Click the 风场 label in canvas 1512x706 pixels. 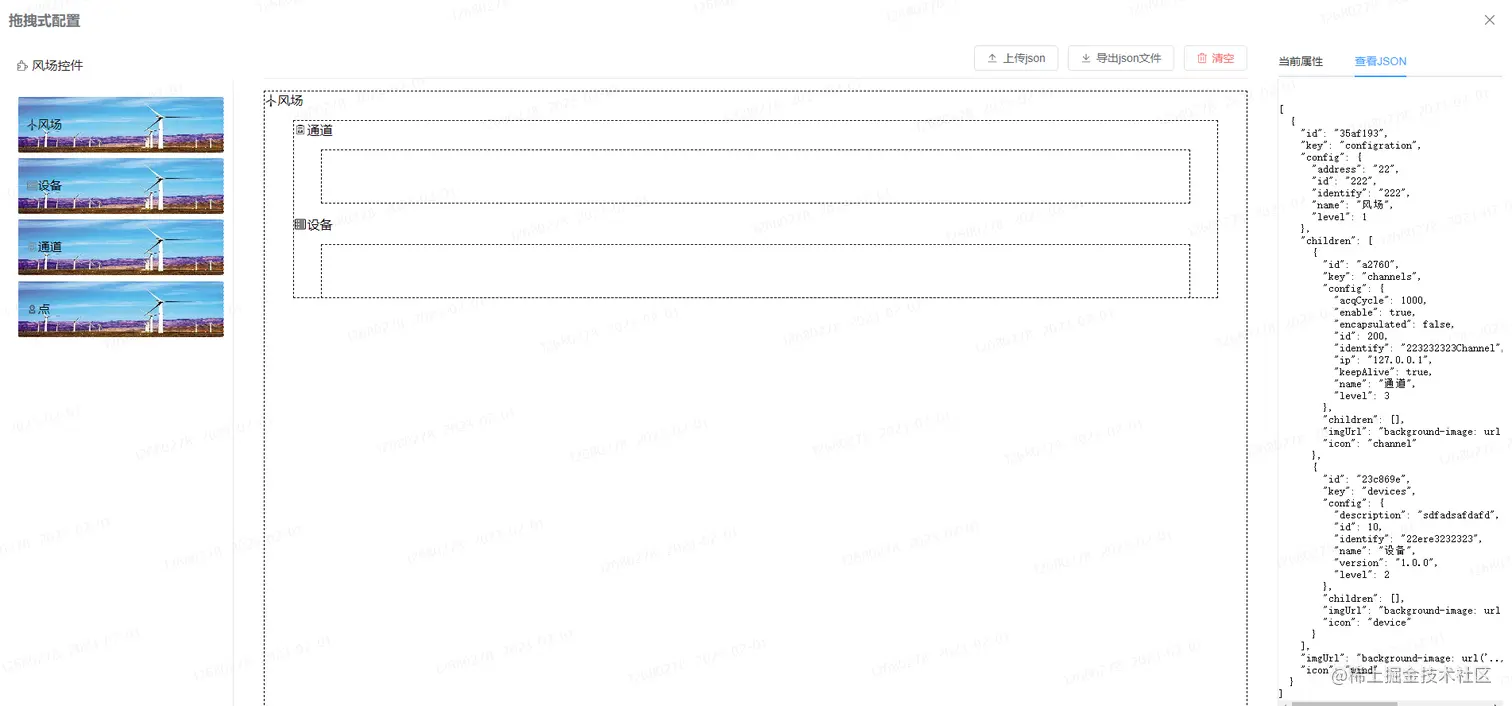click(x=290, y=100)
